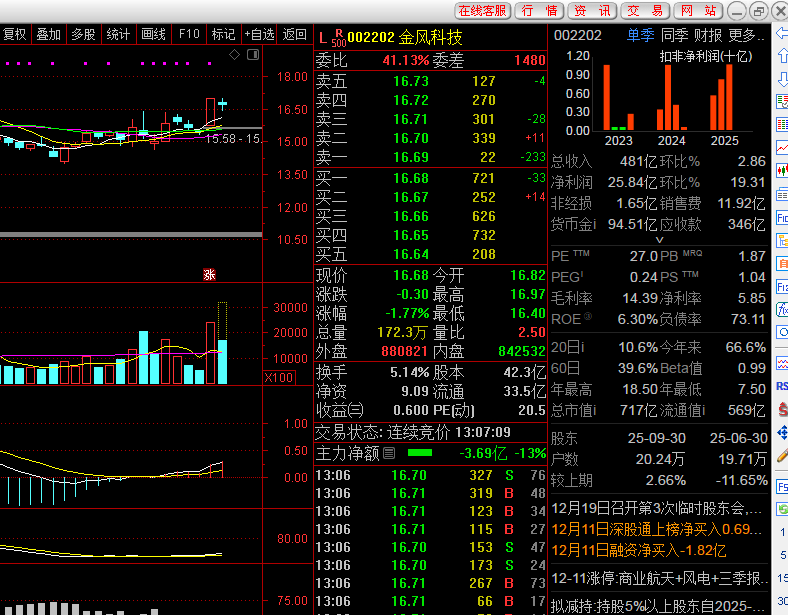788x615 pixels.
Task: Click the 主力净额 green progress bar
Action: pyautogui.click(x=420, y=453)
